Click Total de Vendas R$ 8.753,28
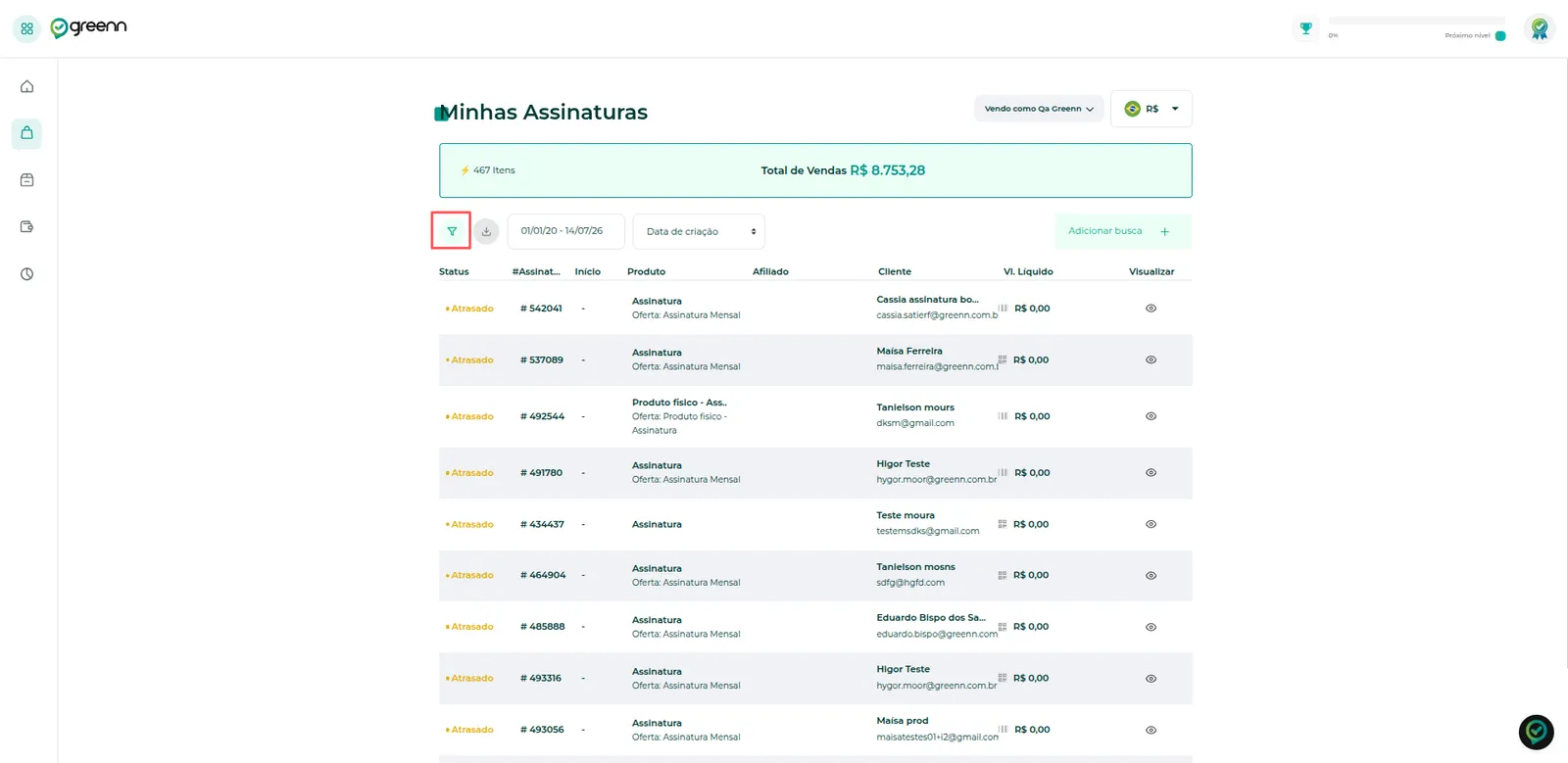Viewport: 1568px width, 763px height. coord(843,170)
